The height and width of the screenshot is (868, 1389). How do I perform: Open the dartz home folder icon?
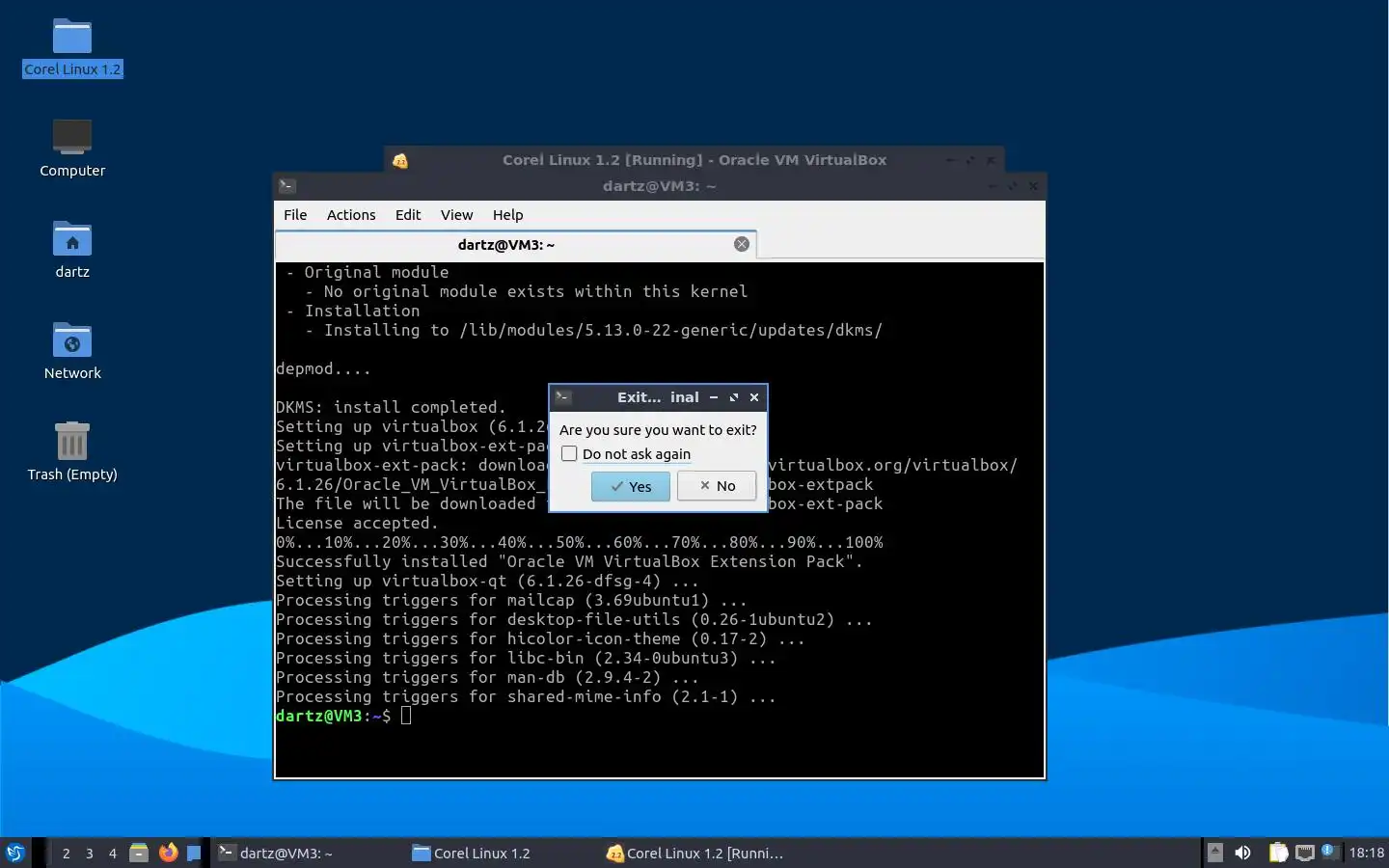click(x=72, y=249)
